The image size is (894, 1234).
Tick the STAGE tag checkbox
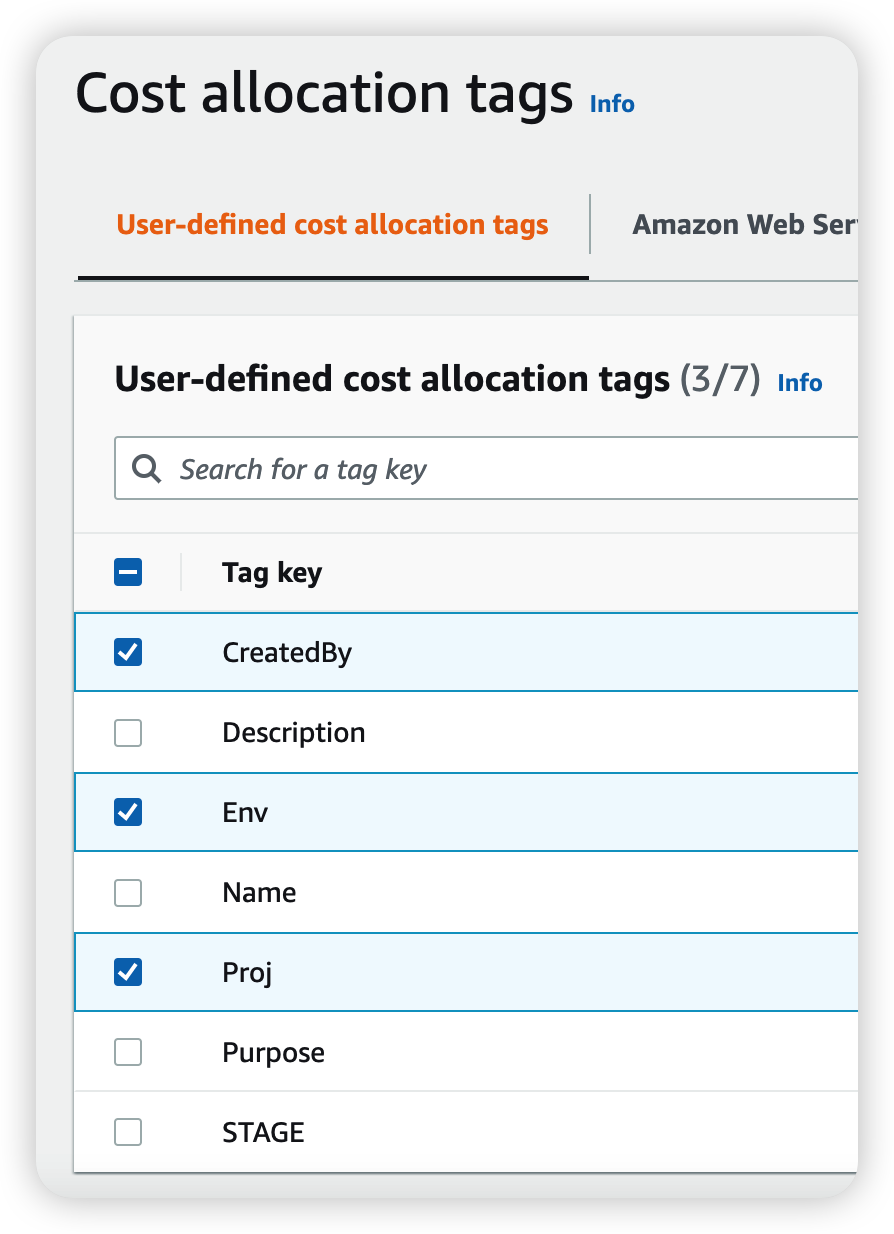click(x=128, y=1132)
